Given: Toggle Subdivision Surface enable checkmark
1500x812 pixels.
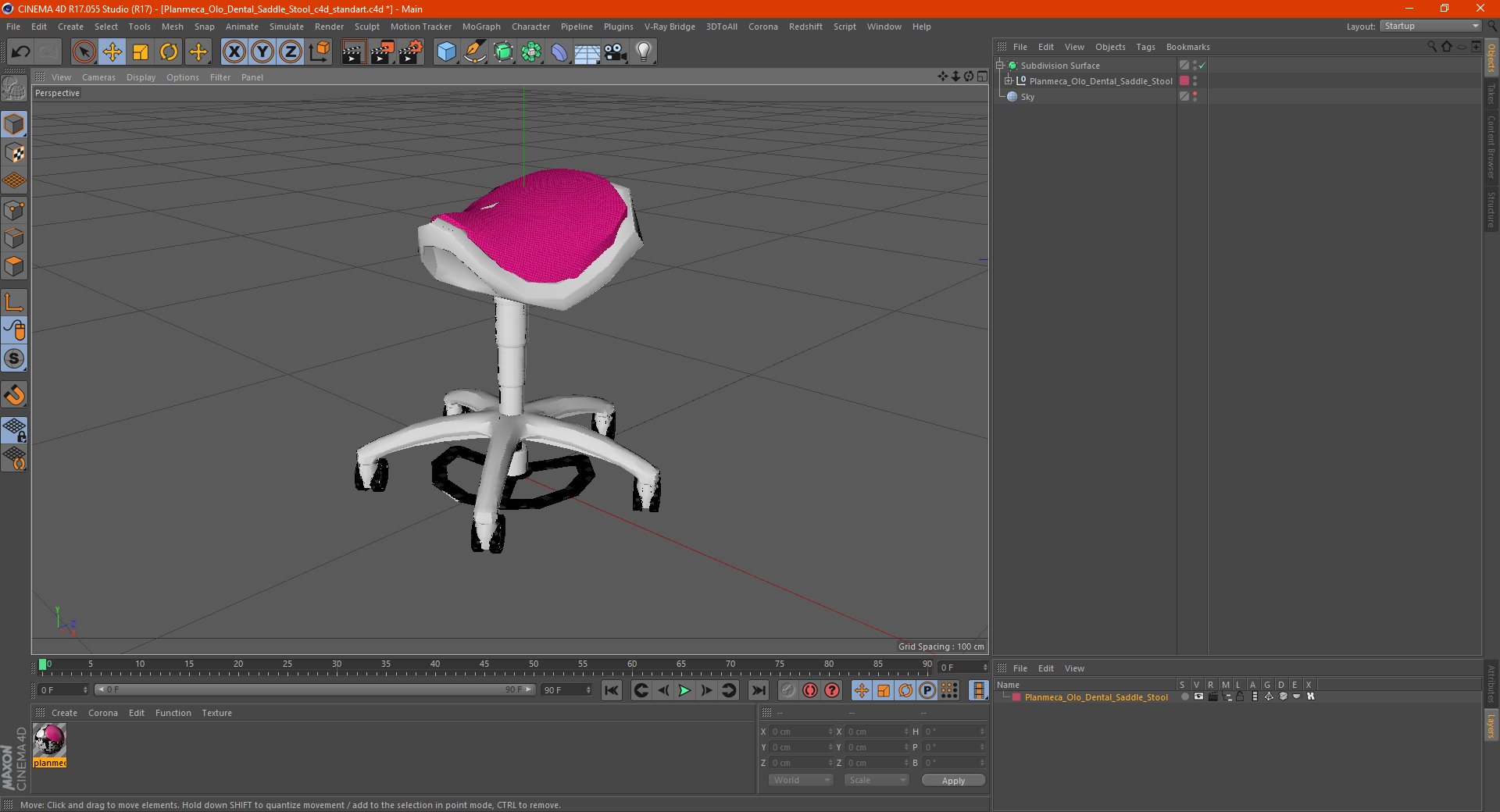Looking at the screenshot, I should point(1202,66).
